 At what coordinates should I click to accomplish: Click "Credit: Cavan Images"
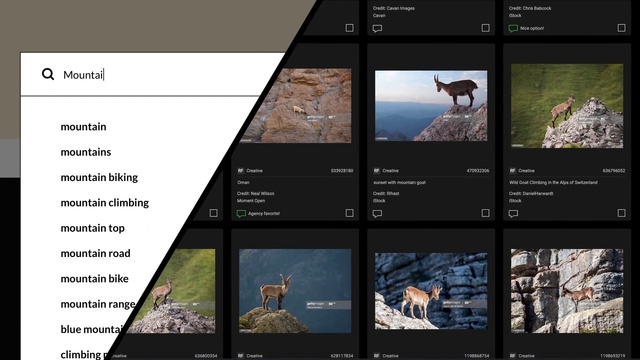point(394,8)
